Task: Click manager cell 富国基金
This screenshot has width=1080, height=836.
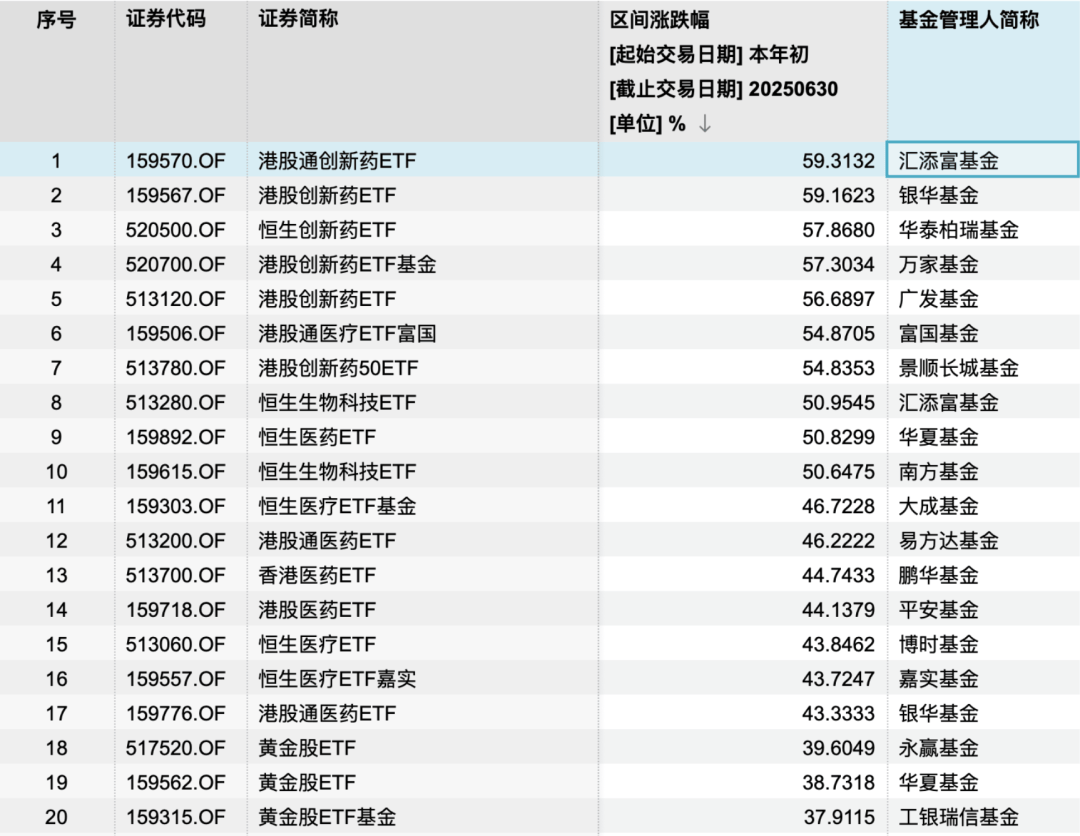Action: (x=939, y=333)
